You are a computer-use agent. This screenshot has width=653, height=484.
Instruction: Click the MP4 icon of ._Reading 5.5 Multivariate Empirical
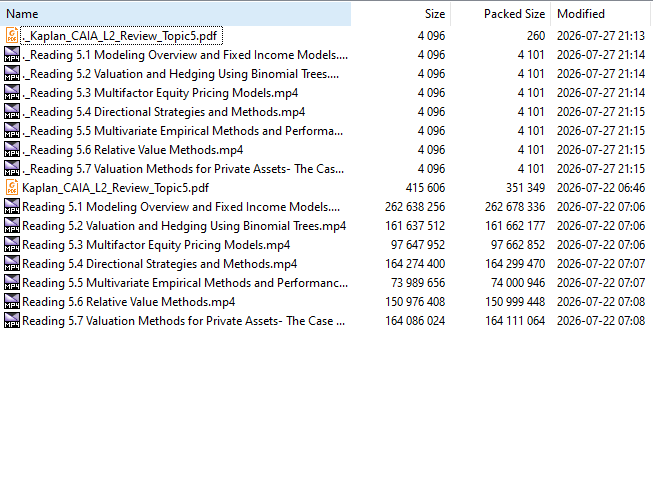click(x=12, y=130)
